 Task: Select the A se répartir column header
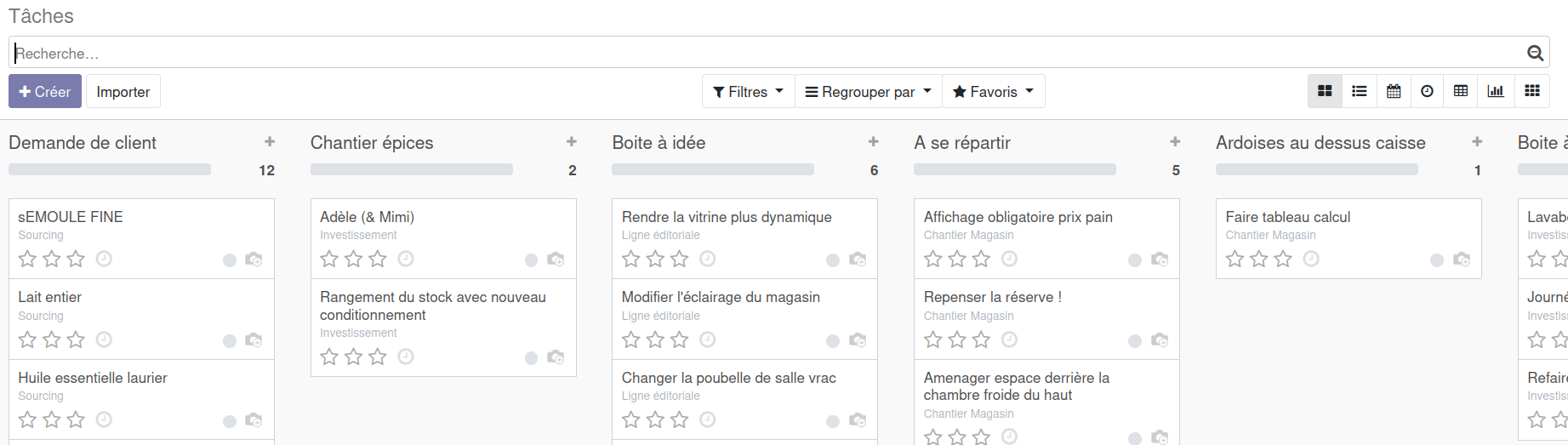tap(961, 143)
